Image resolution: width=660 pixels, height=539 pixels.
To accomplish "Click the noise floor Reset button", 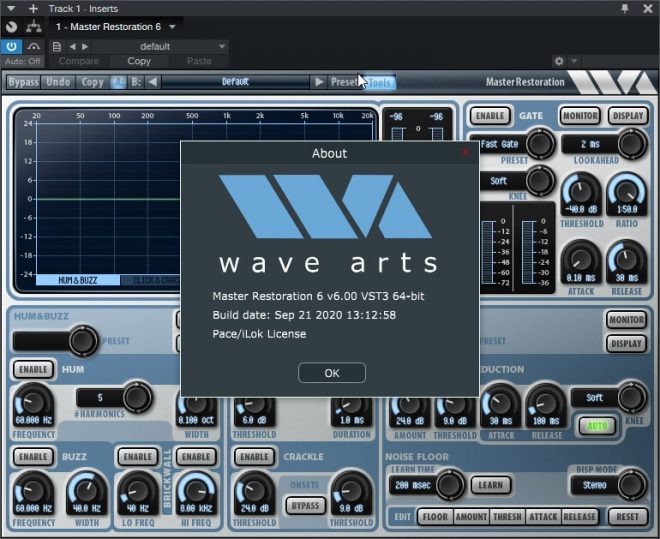I will coord(628,517).
